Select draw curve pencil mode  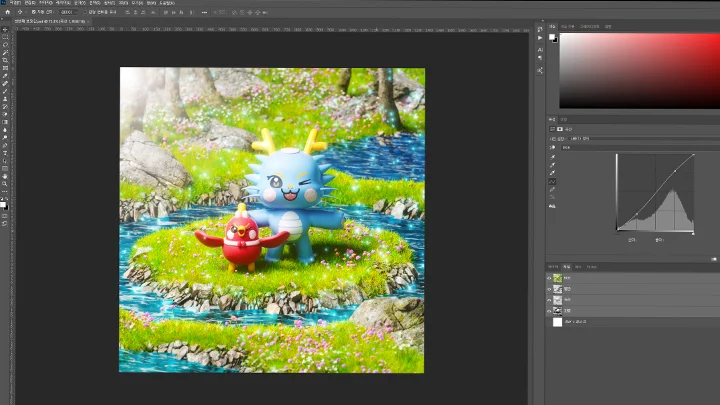(552, 189)
